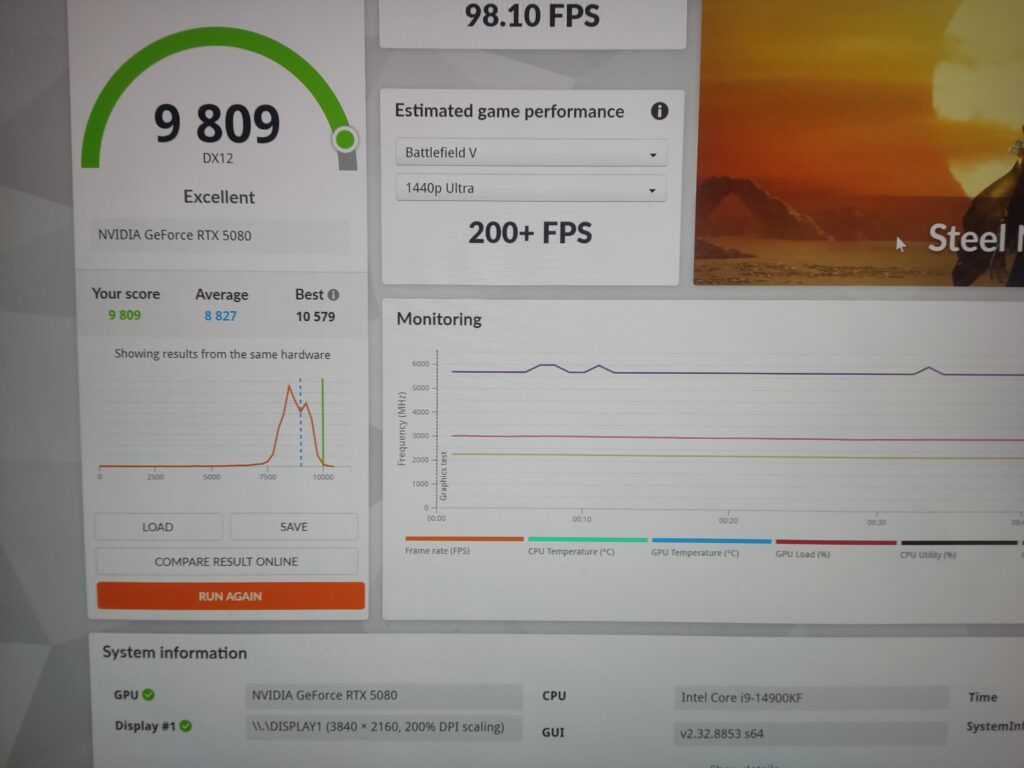Click COMPARE RESULT ONLINE button
The image size is (1024, 768).
point(226,561)
